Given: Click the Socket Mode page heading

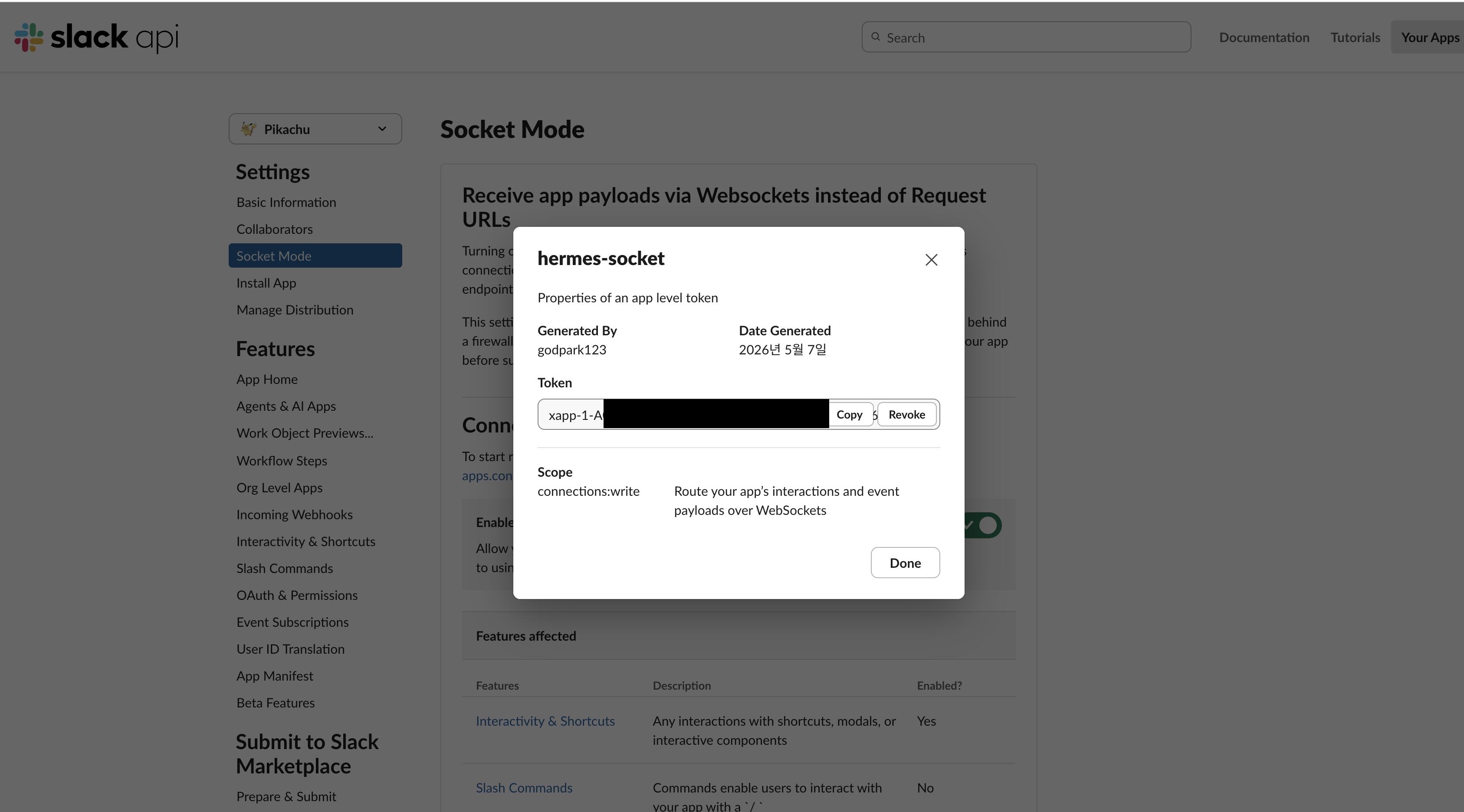Looking at the screenshot, I should pyautogui.click(x=512, y=130).
